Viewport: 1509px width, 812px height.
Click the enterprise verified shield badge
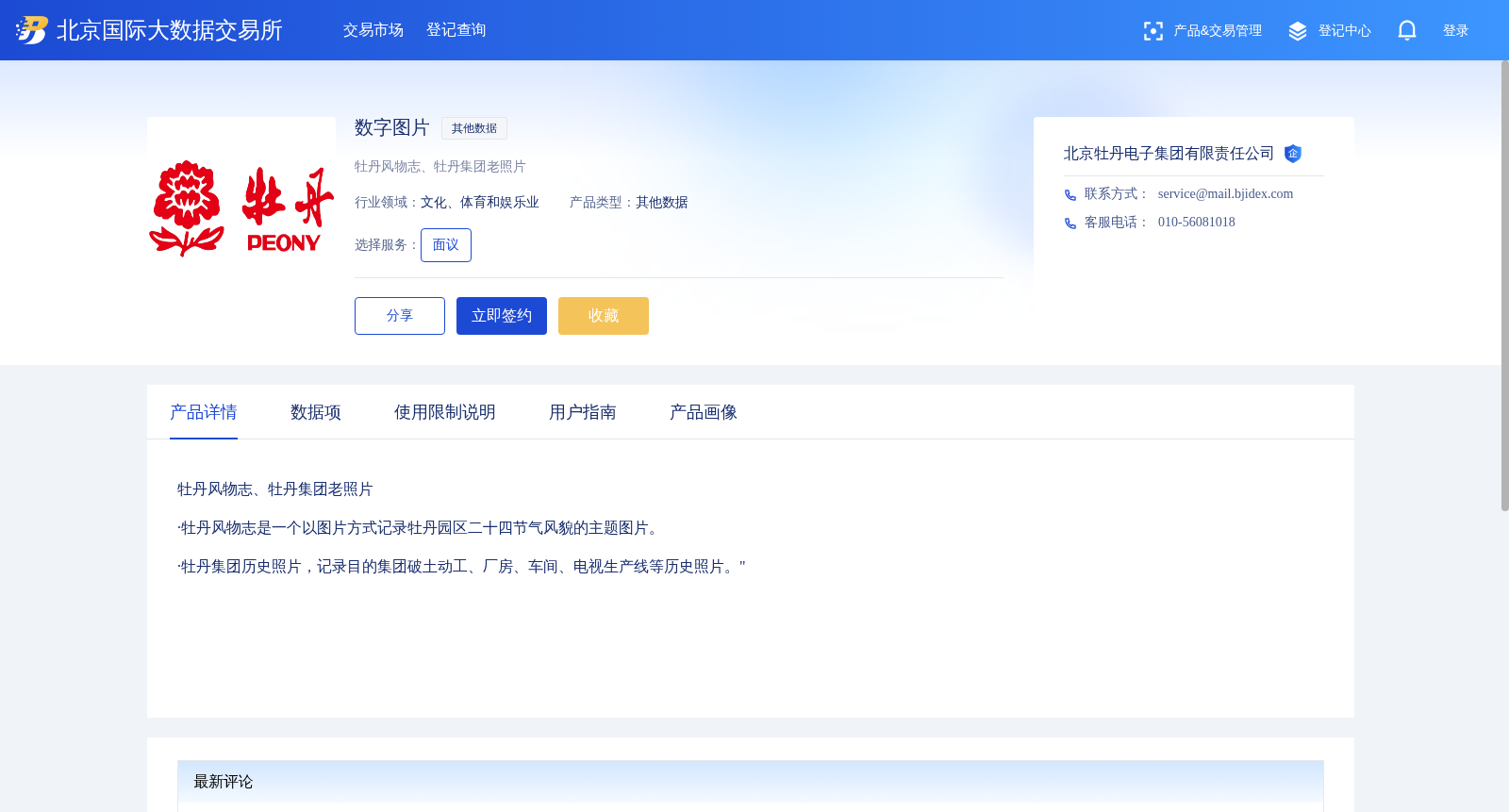point(1293,154)
